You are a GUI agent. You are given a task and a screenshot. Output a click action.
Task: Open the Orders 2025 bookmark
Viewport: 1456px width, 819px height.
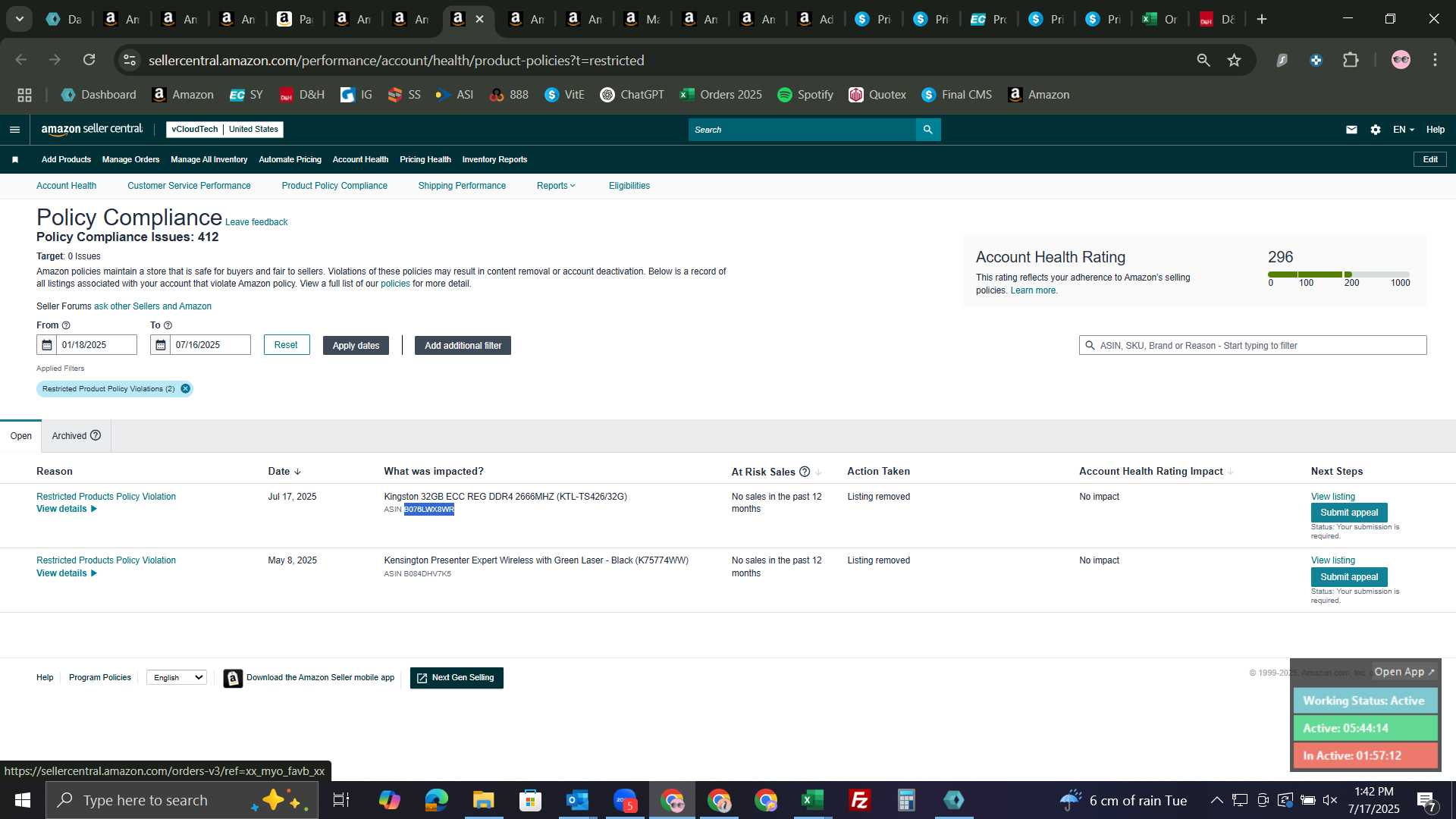(721, 95)
